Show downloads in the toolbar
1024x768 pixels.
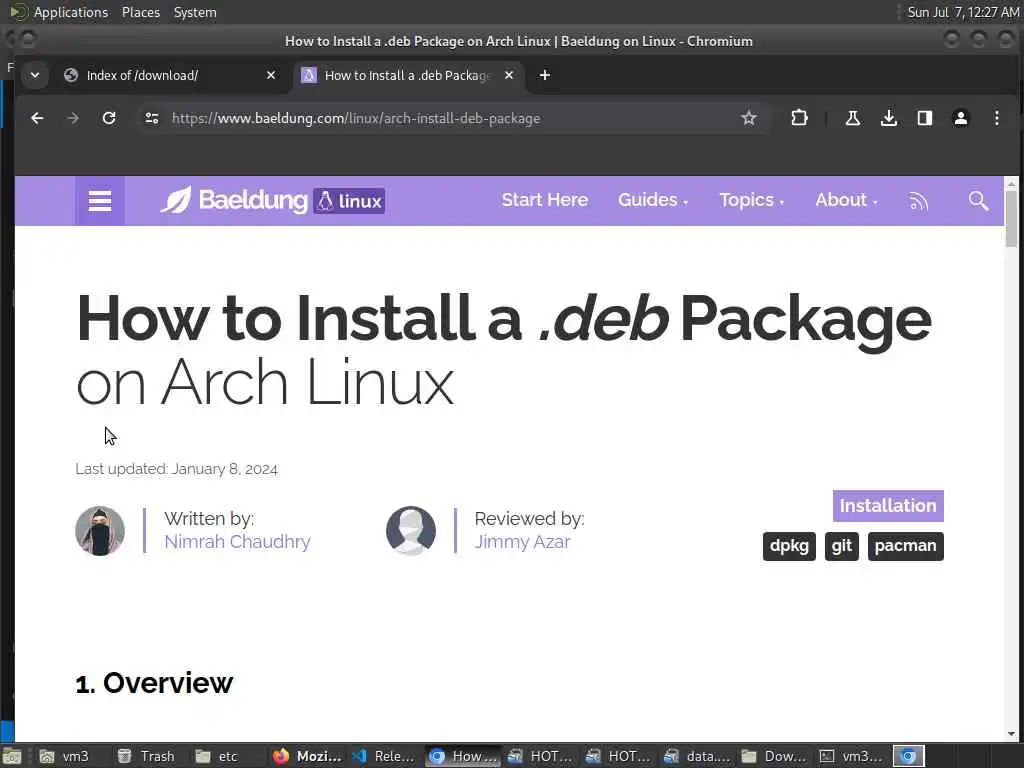888,118
